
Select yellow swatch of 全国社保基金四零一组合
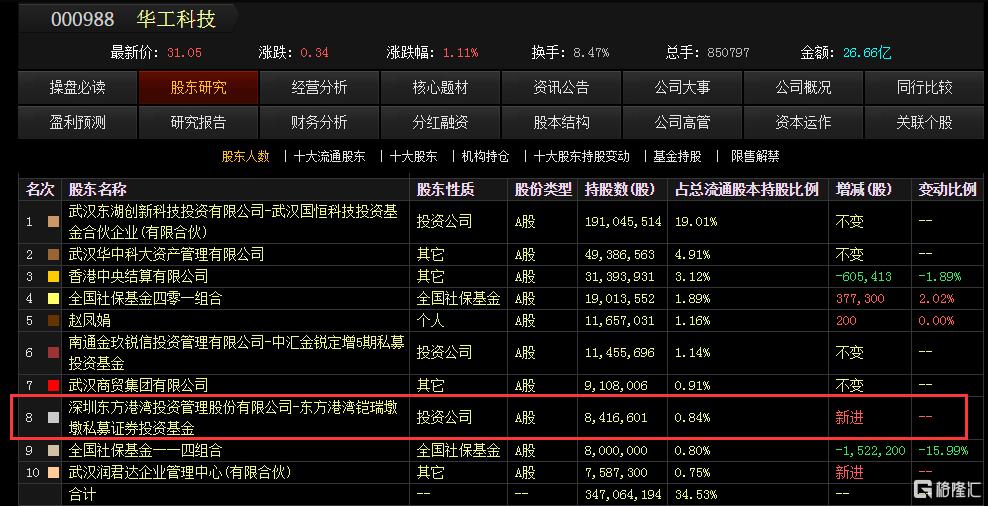(54, 299)
